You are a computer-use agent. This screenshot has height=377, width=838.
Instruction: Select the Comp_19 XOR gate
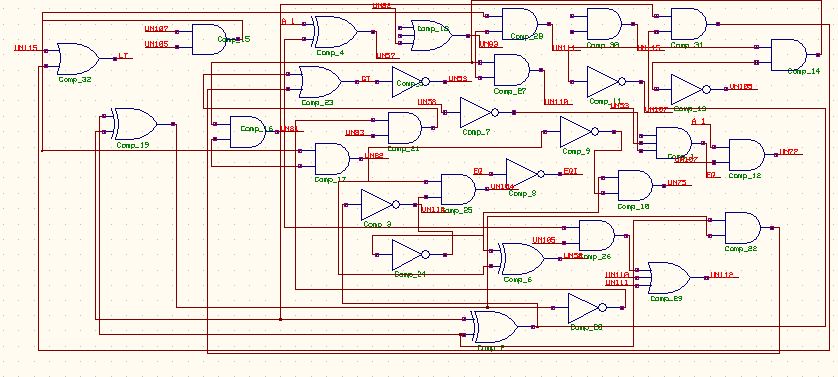pos(135,124)
